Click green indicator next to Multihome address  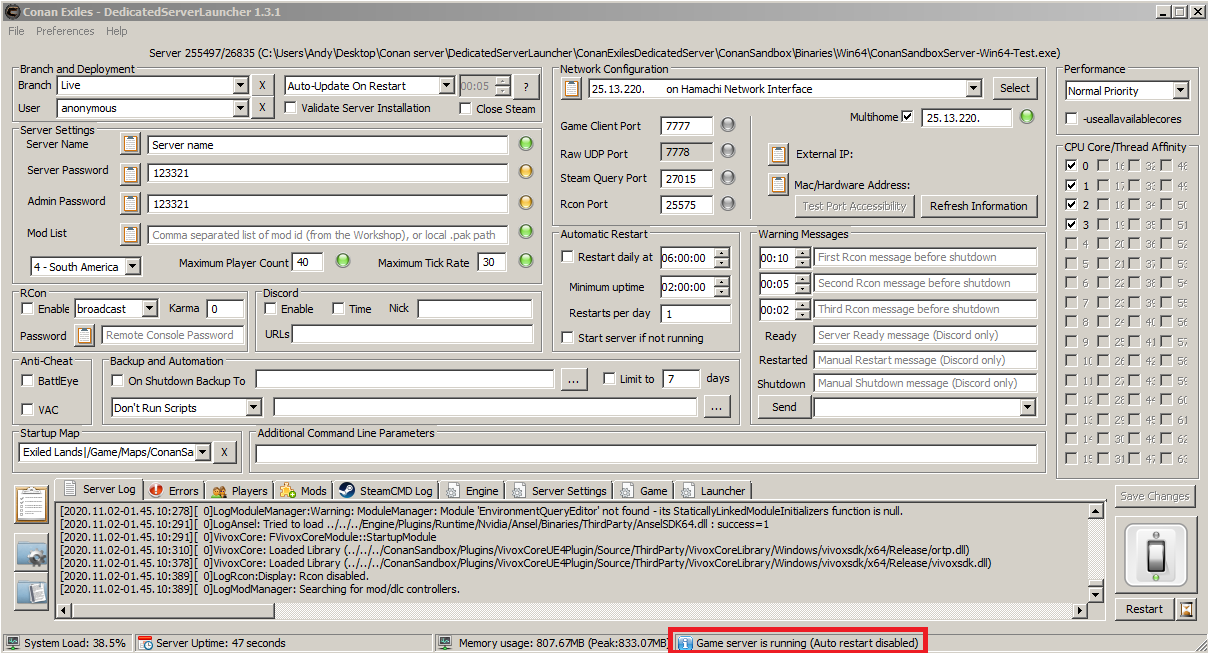tap(1027, 117)
